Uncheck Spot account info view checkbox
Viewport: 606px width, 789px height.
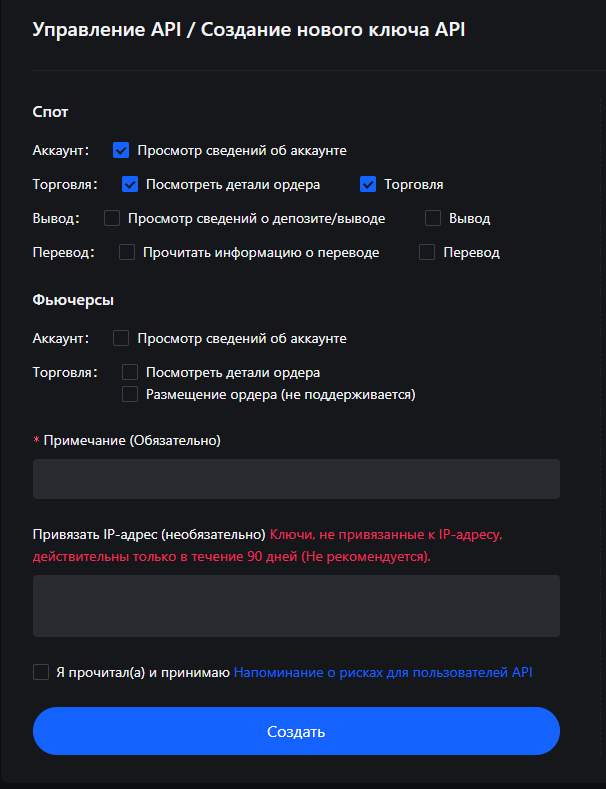[122, 150]
